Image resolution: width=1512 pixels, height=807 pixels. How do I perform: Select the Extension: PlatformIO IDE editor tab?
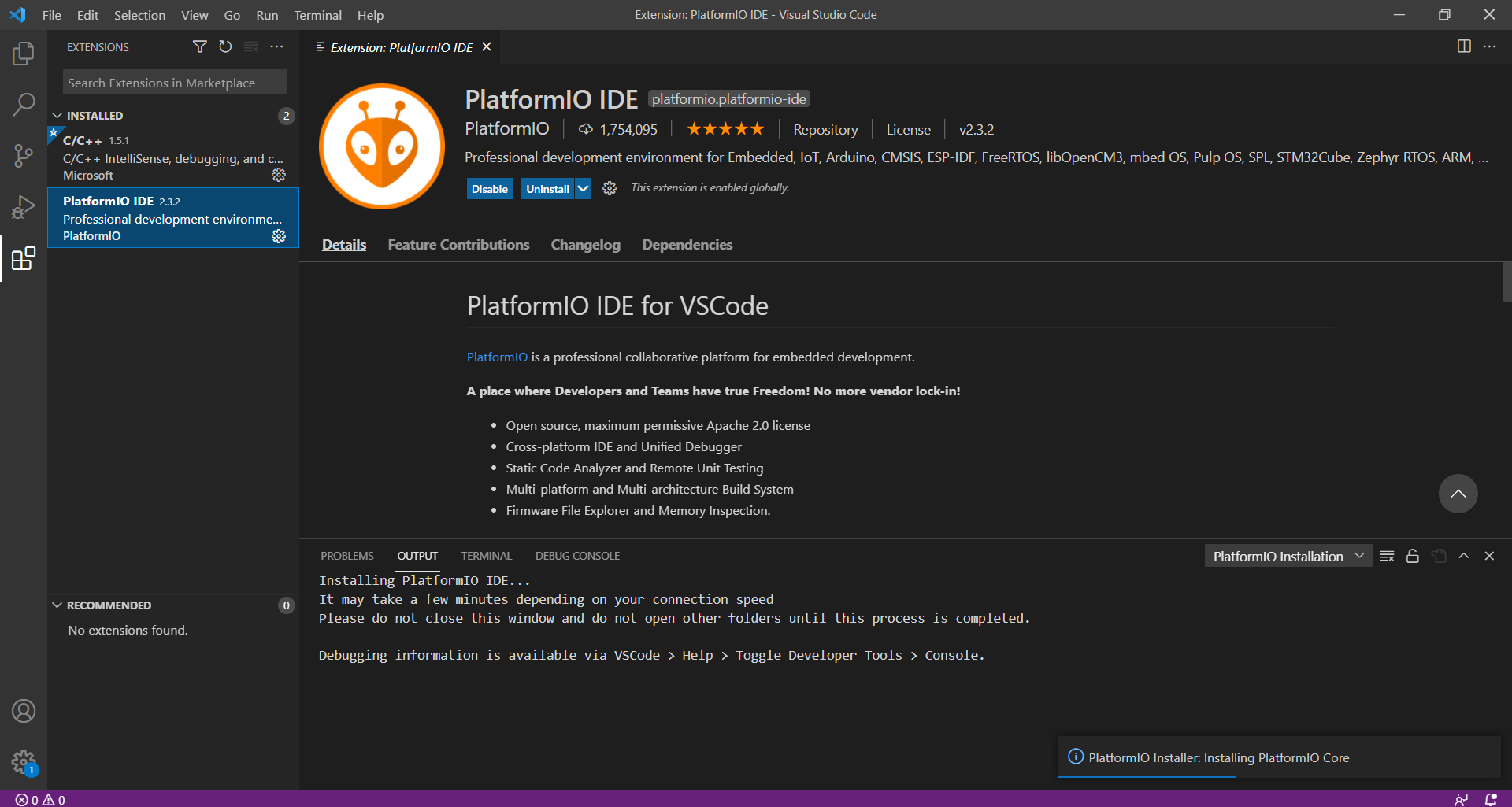coord(401,47)
